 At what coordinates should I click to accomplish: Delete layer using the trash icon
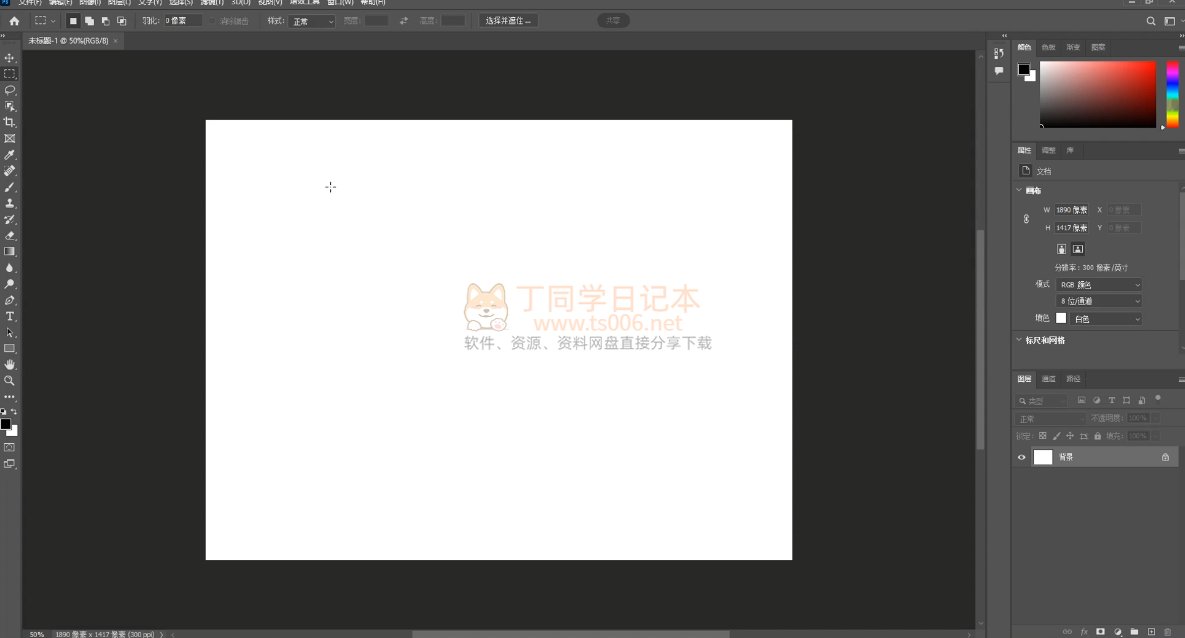[x=1167, y=632]
